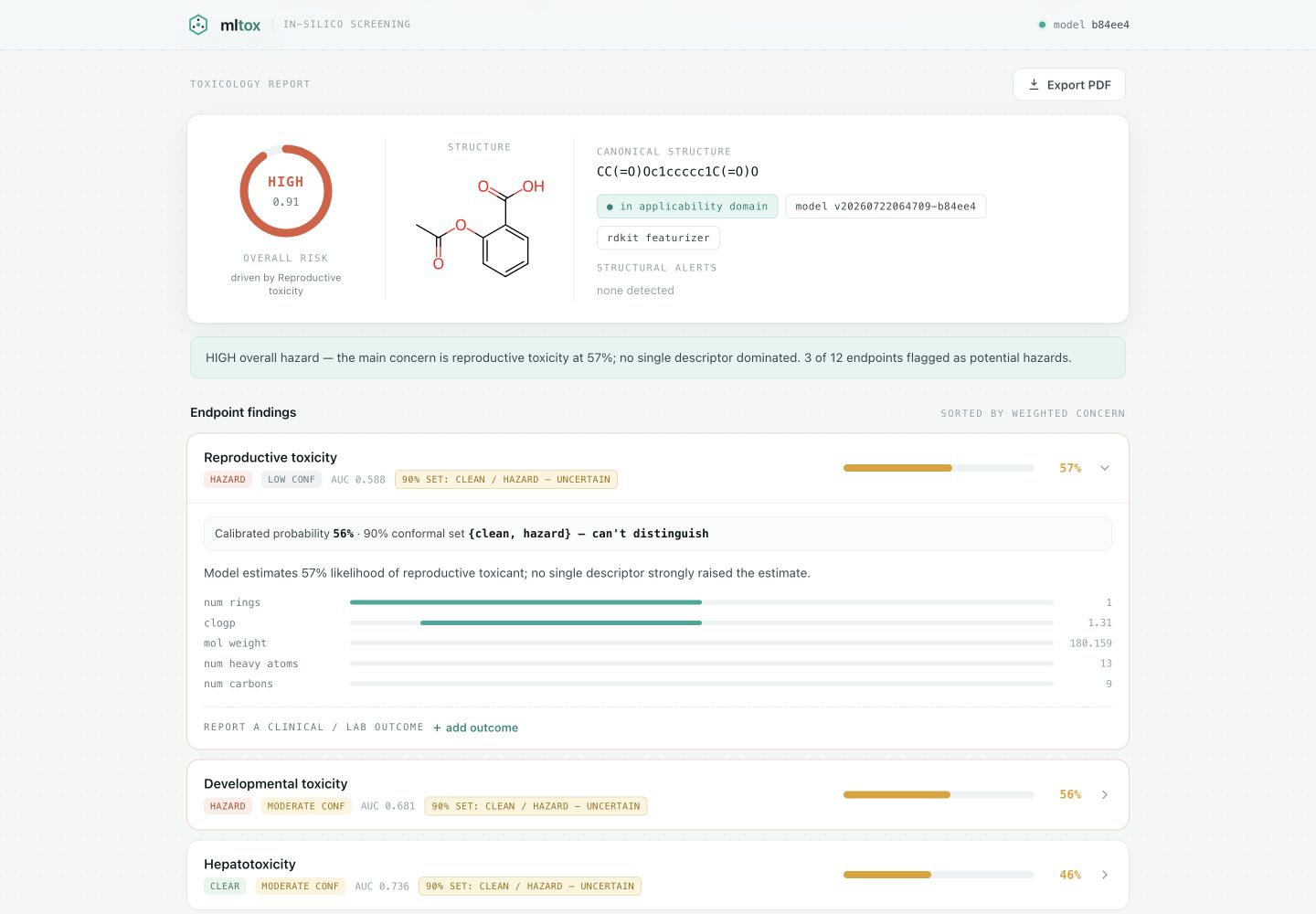
Task: Click the num rings descriptor bar
Action: (702, 602)
